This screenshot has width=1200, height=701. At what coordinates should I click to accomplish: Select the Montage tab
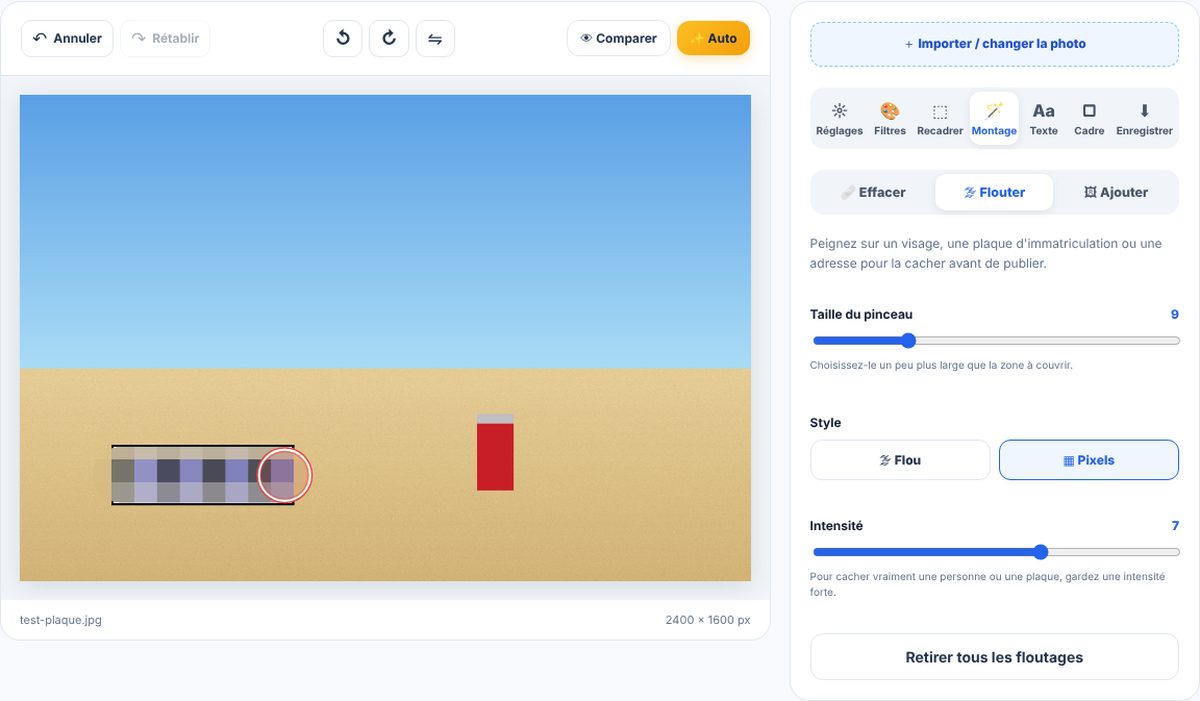[994, 120]
